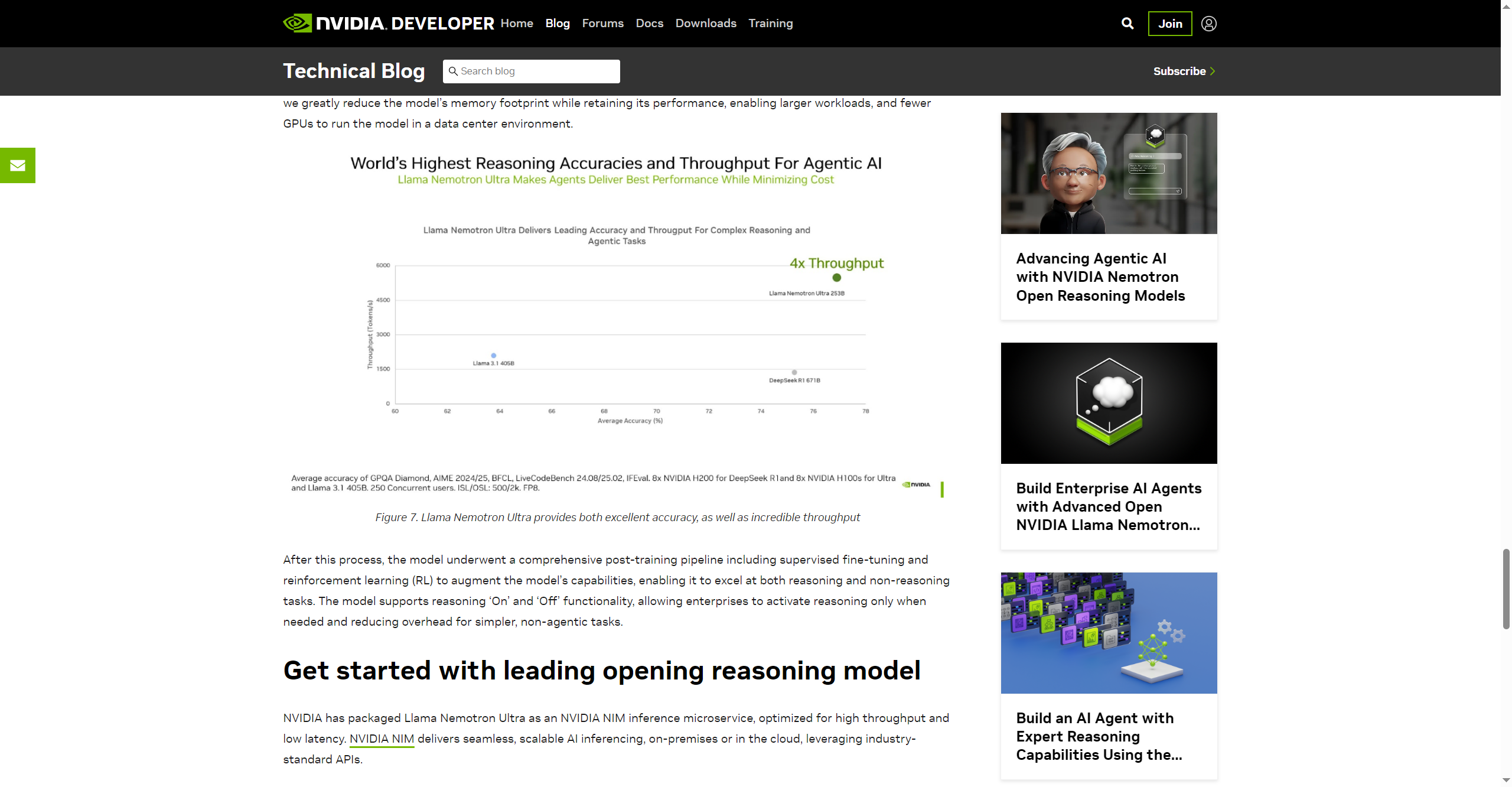Viewport: 1512px width, 787px height.
Task: Open the Forums menu item
Action: 602,24
